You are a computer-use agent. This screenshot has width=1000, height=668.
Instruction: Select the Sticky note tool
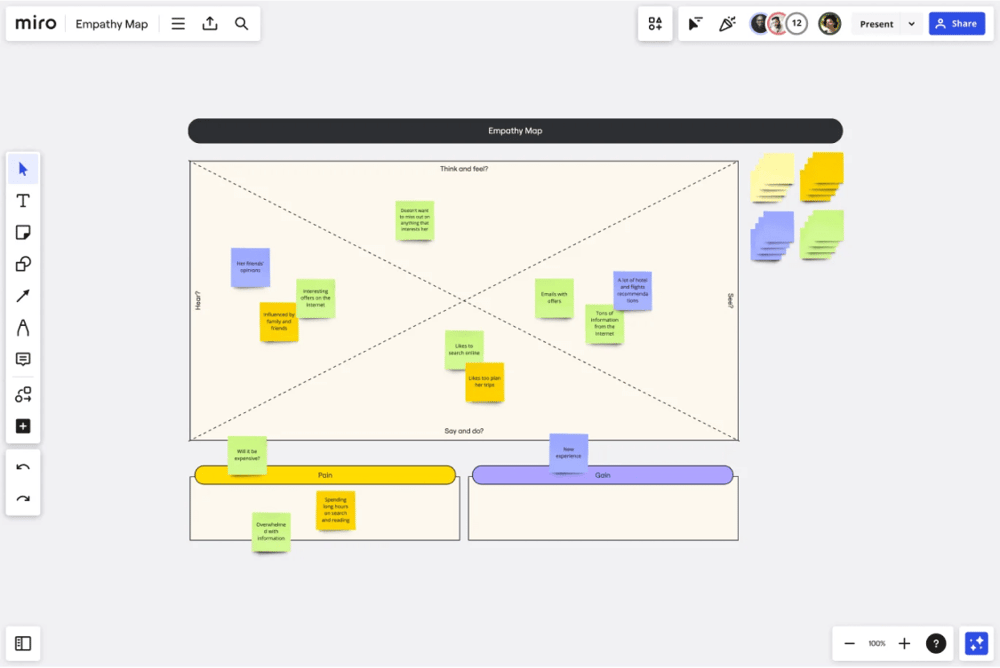[x=23, y=233]
